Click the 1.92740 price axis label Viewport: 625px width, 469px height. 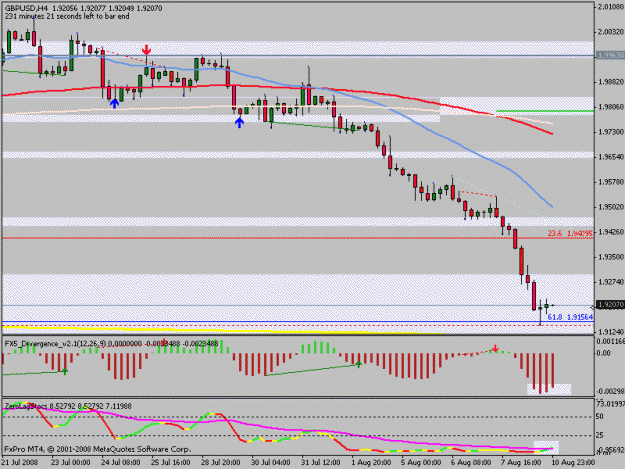click(x=611, y=282)
